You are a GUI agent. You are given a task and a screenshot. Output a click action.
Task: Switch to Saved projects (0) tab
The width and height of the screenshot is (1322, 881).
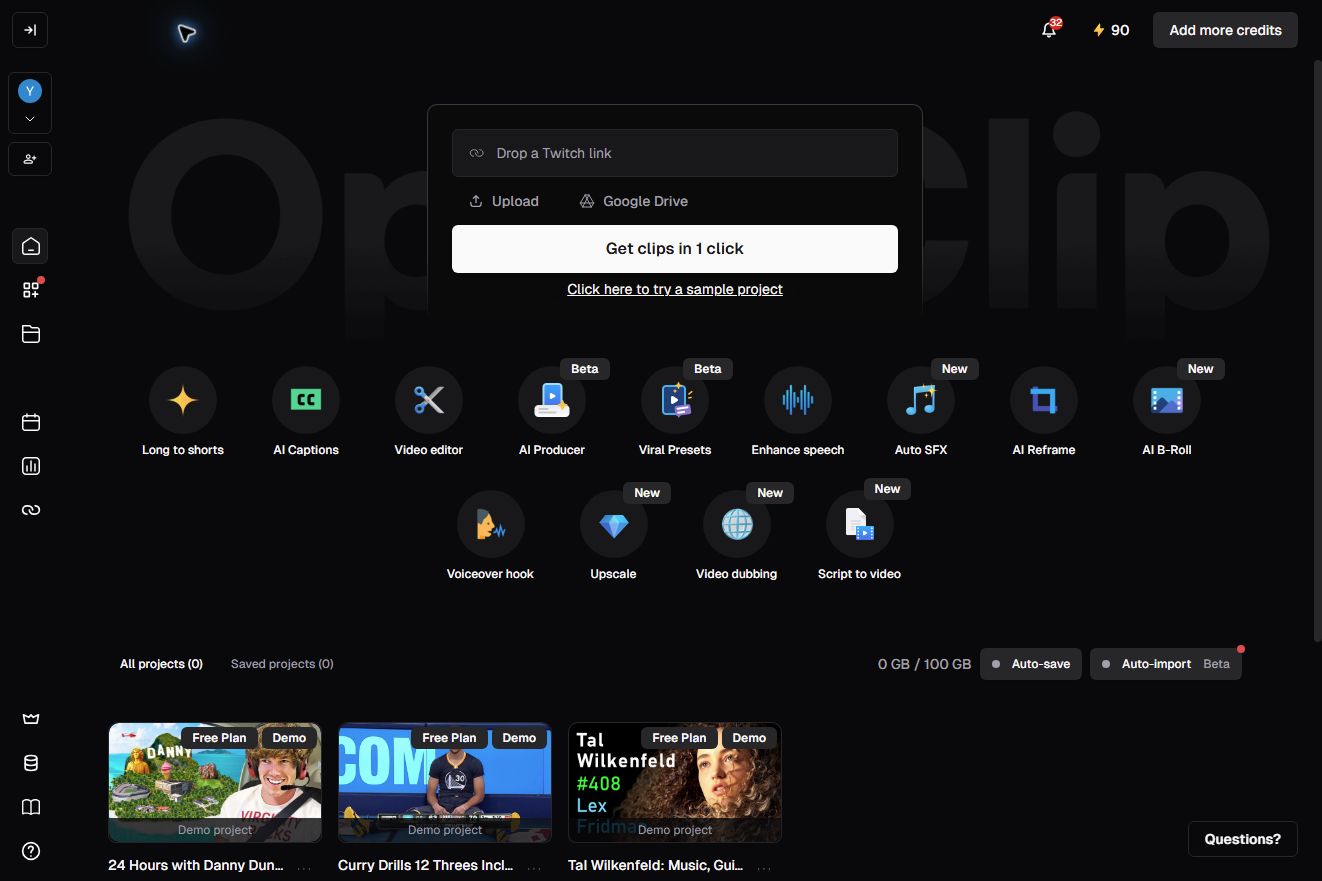pyautogui.click(x=282, y=664)
